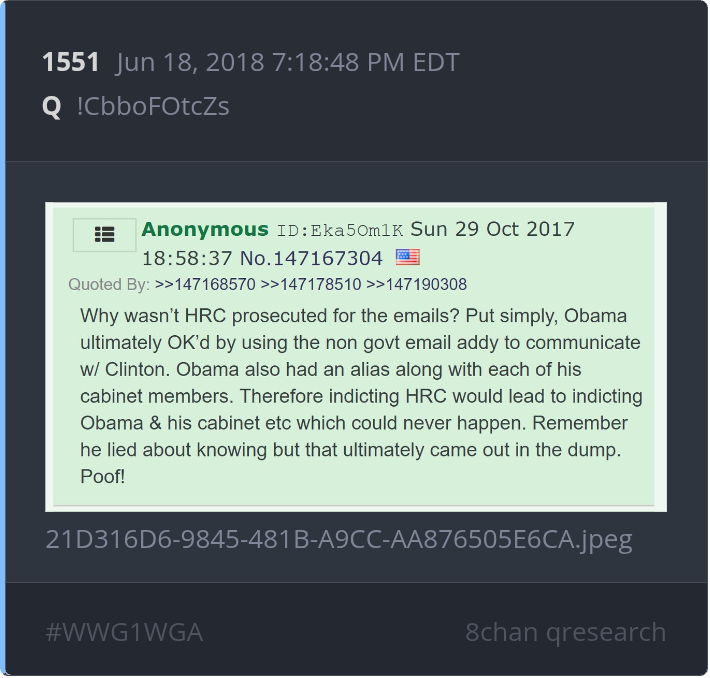Click post number No.147167304
Image resolution: width=710 pixels, height=678 pixels.
tap(311, 258)
